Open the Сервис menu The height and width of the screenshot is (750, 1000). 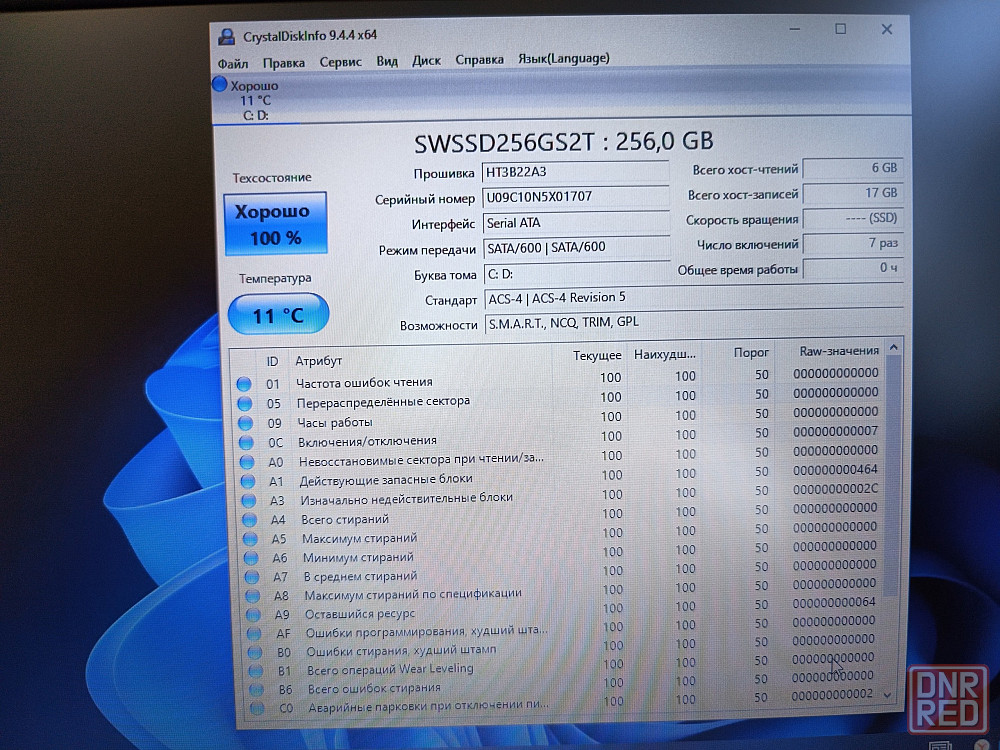(x=340, y=61)
